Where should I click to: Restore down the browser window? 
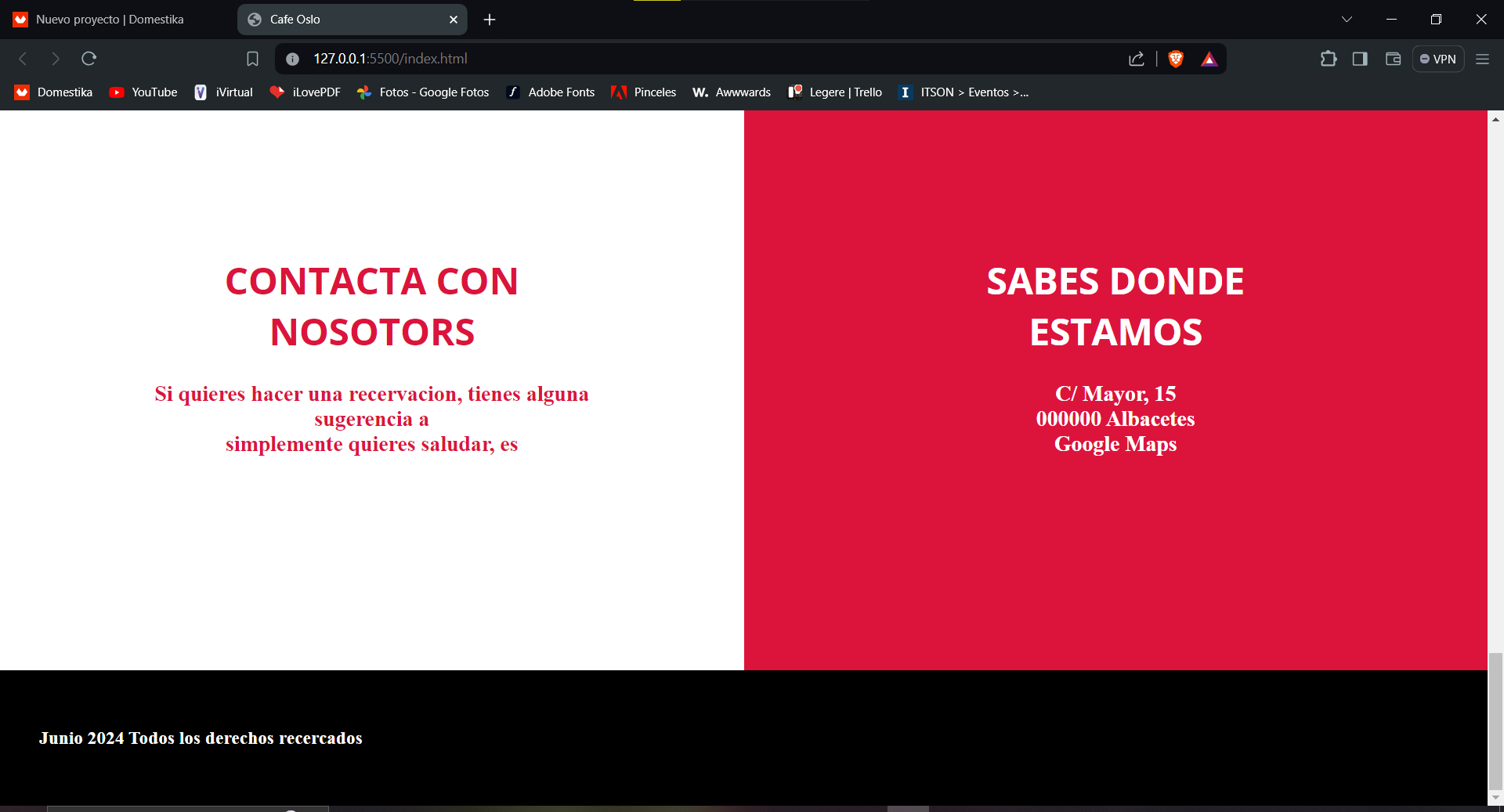(x=1436, y=20)
